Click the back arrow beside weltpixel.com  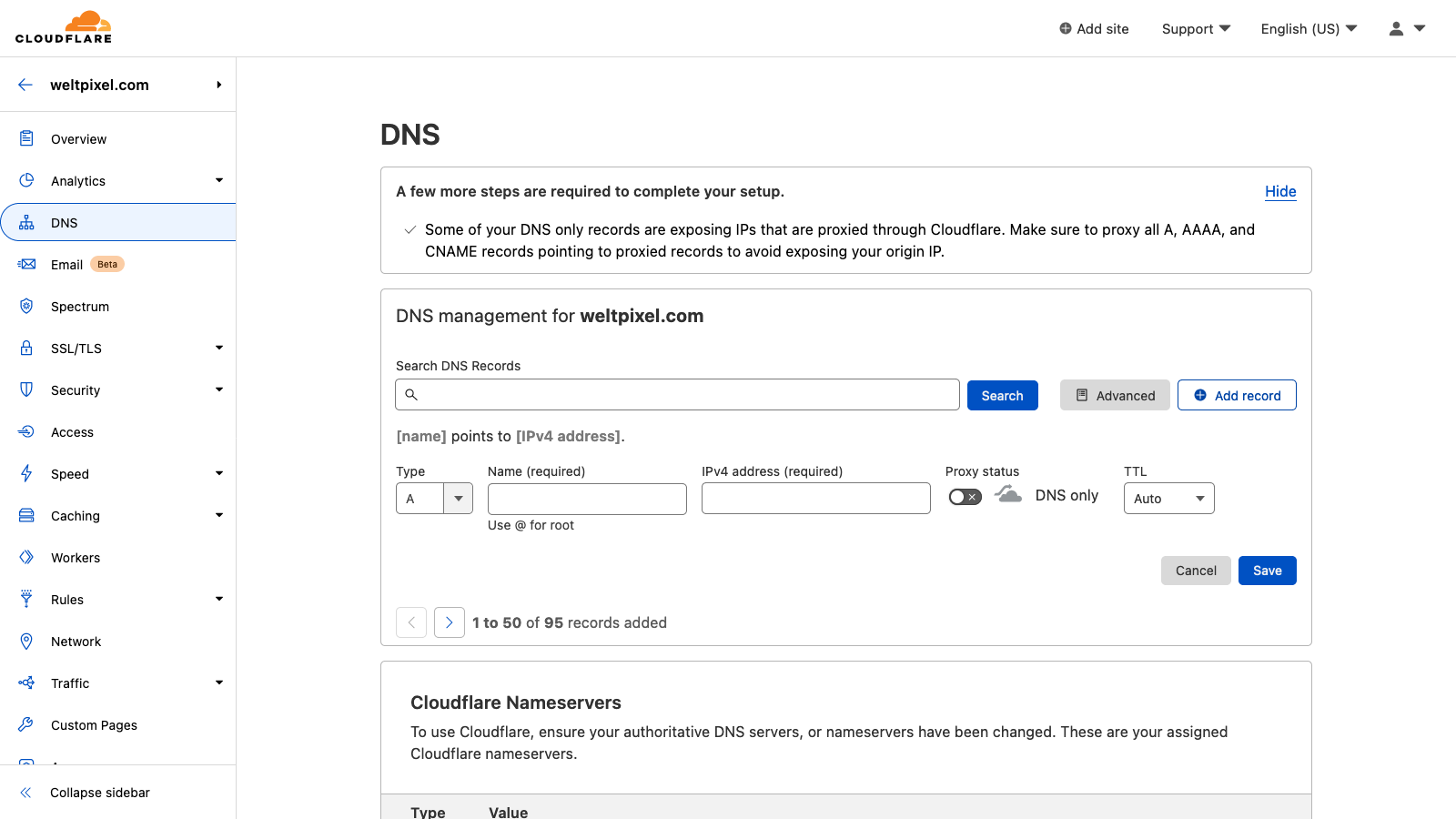click(x=25, y=85)
